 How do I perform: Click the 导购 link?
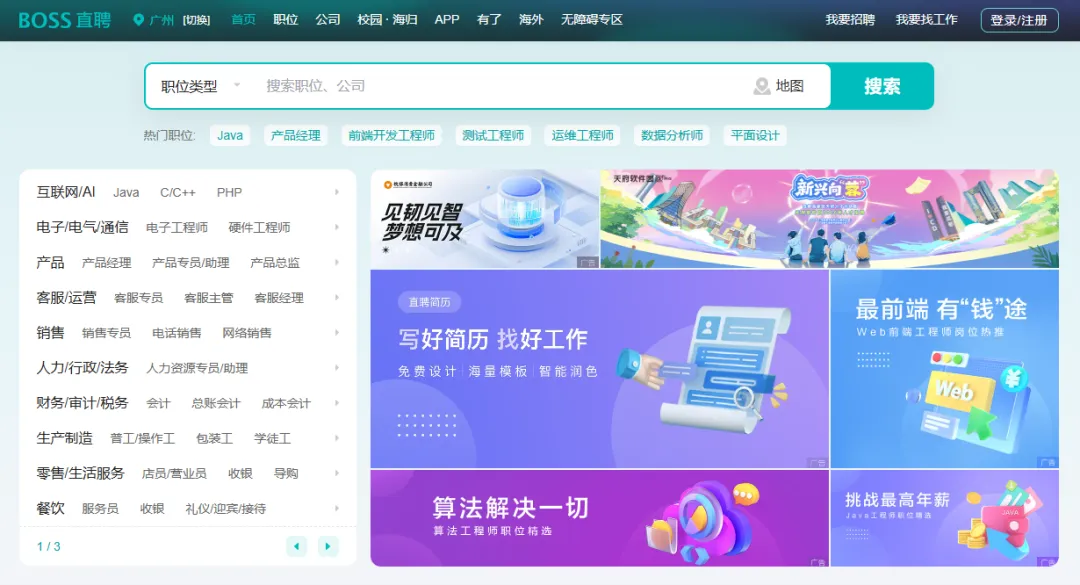(x=286, y=473)
